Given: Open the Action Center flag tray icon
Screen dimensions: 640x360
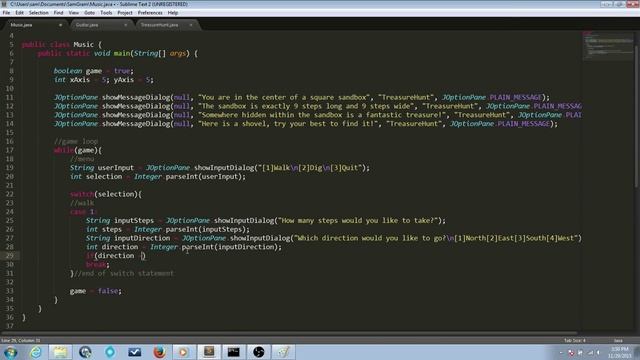Looking at the screenshot, I should pyautogui.click(x=580, y=353).
